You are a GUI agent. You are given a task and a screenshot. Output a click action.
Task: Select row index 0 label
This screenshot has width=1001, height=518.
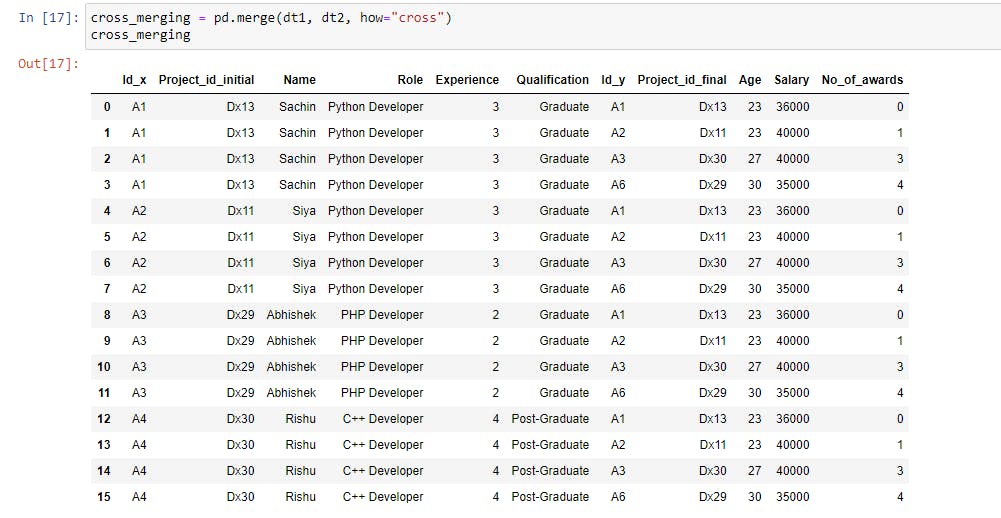point(107,107)
